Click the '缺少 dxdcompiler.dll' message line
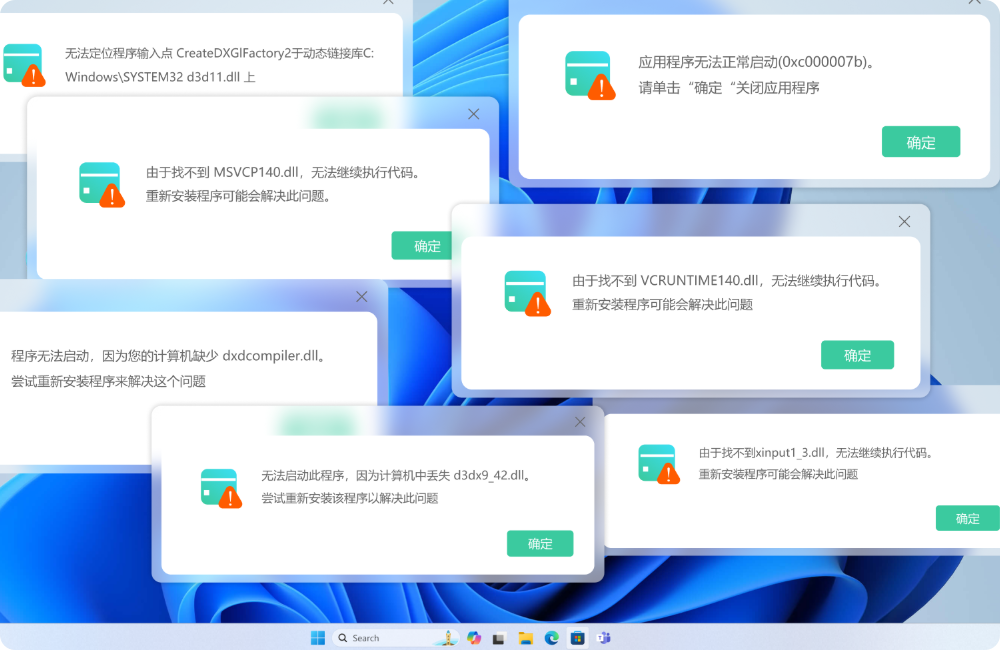The width and height of the screenshot is (1000, 650). coord(169,356)
